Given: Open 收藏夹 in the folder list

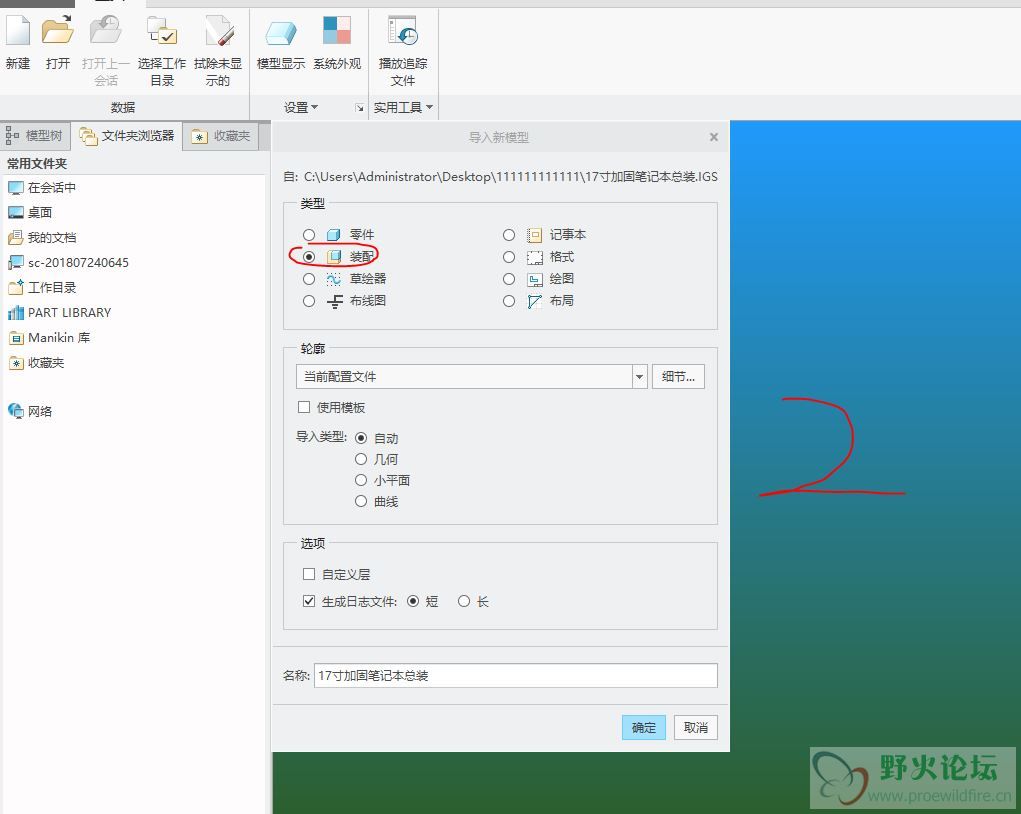Looking at the screenshot, I should click(36, 363).
